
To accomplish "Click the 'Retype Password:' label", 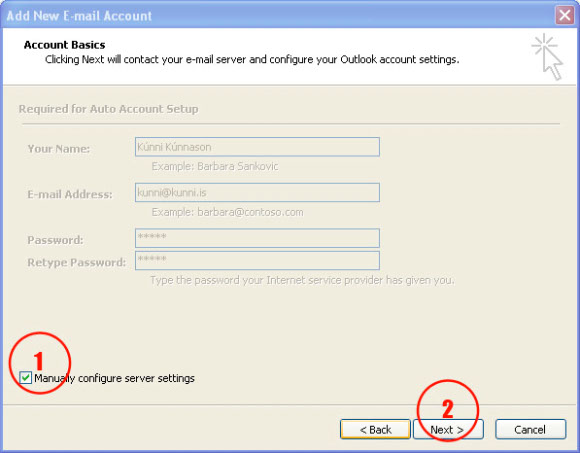I will 77,262.
